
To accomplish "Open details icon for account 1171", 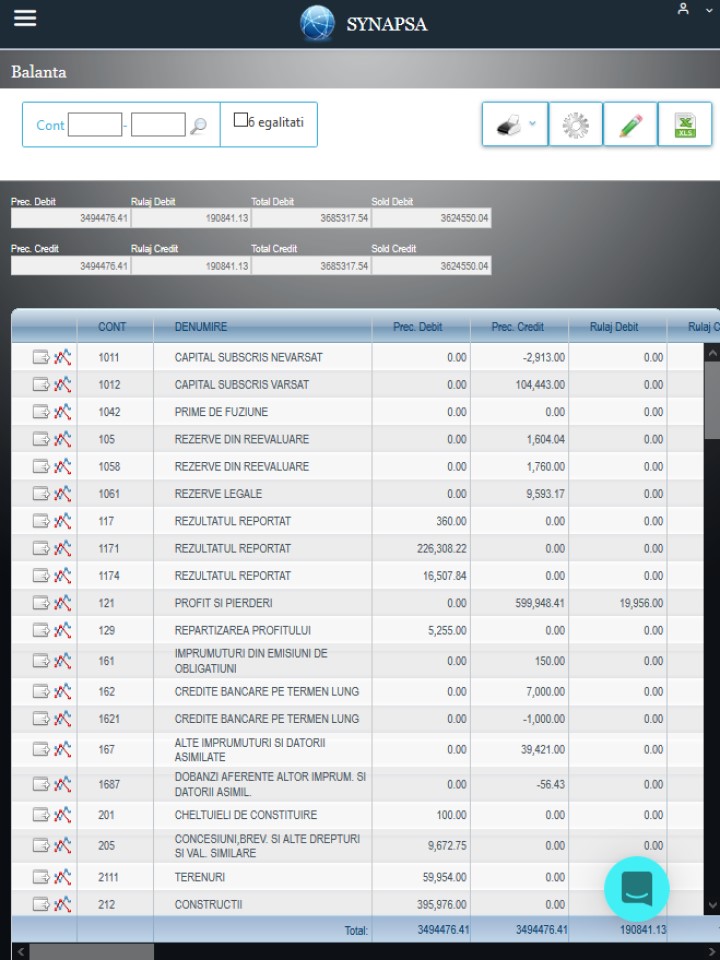I will tap(41, 548).
